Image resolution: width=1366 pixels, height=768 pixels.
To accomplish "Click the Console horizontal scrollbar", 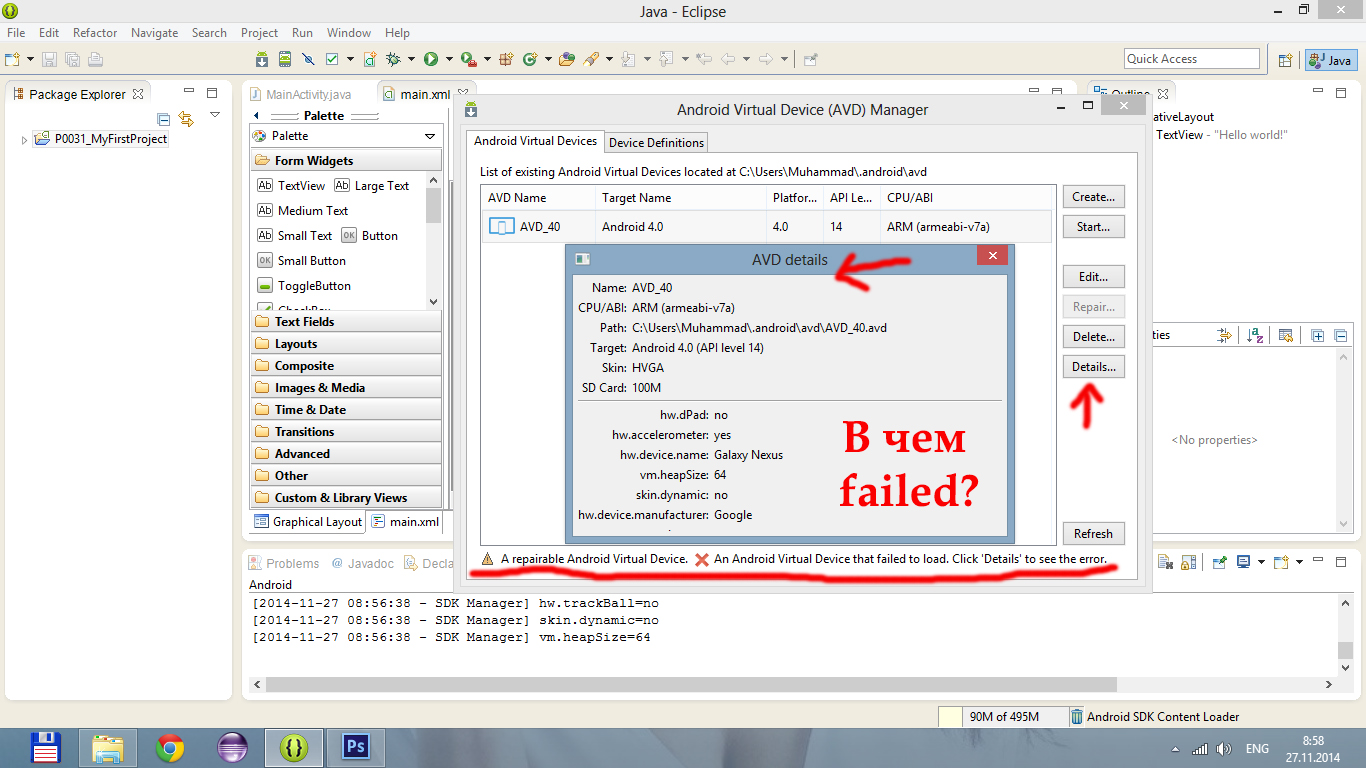I will 690,684.
